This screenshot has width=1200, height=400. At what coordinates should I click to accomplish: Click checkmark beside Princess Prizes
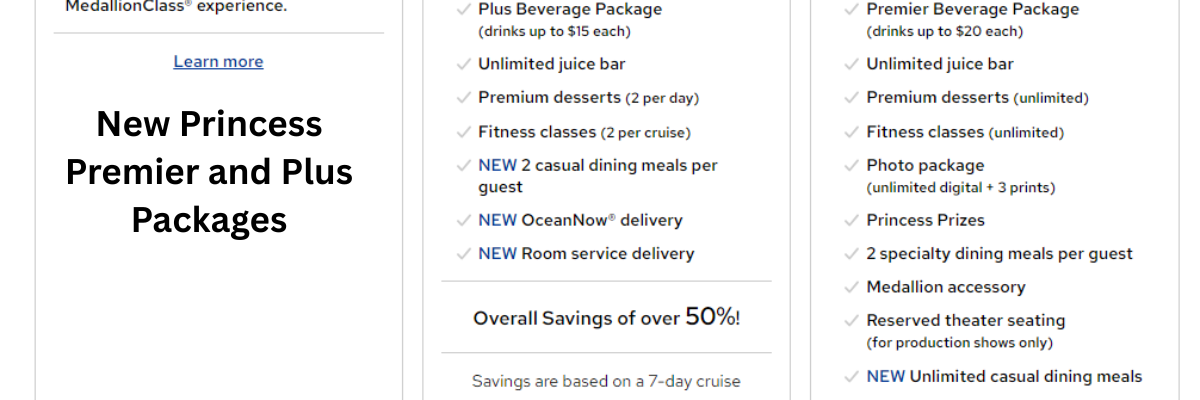pos(851,221)
